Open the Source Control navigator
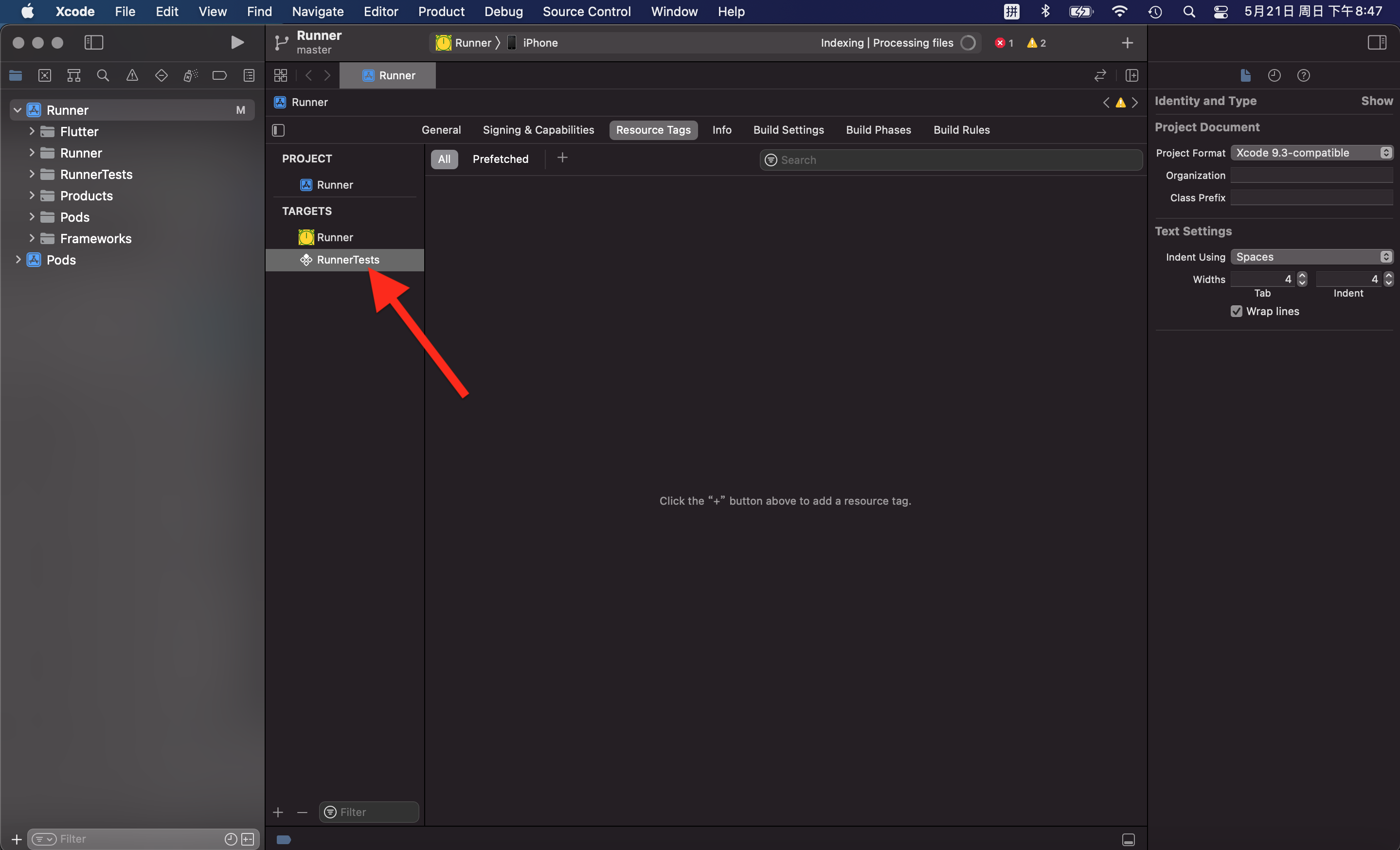The image size is (1400, 850). pyautogui.click(x=45, y=75)
